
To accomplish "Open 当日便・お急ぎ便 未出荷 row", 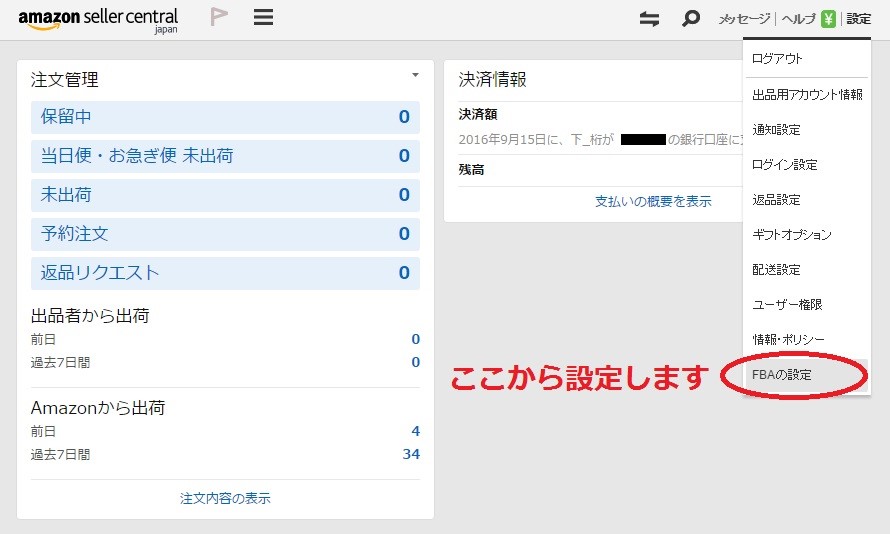I will pos(225,156).
